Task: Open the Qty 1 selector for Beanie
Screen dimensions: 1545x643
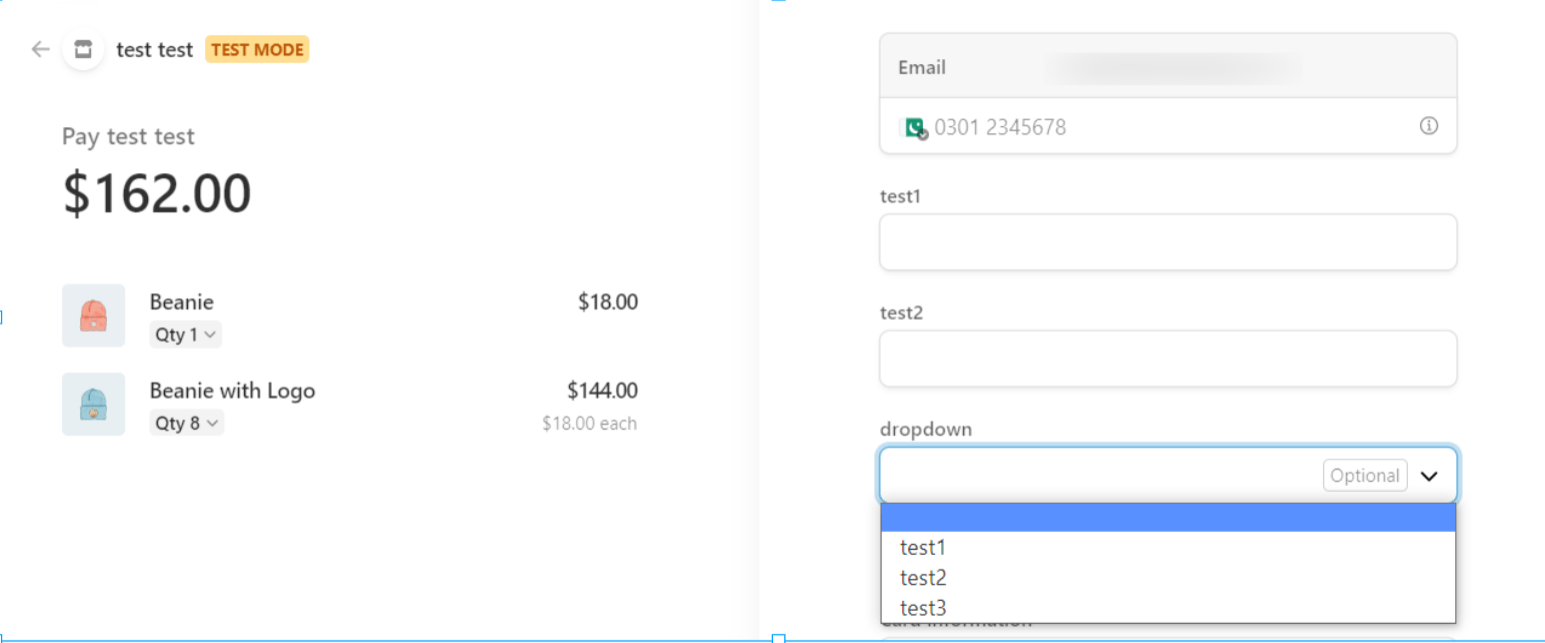Action: tap(185, 335)
